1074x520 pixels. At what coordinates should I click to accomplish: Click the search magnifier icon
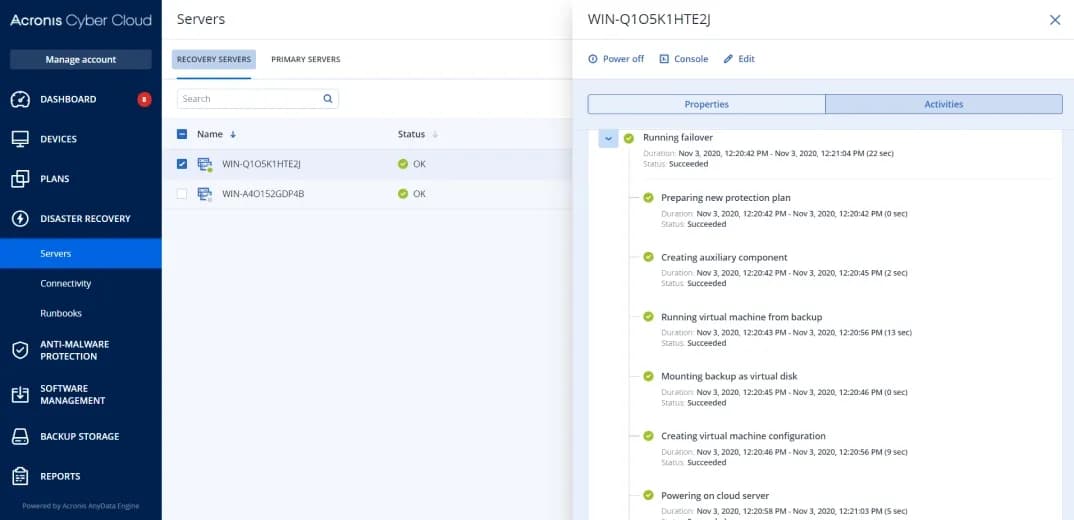tap(327, 99)
